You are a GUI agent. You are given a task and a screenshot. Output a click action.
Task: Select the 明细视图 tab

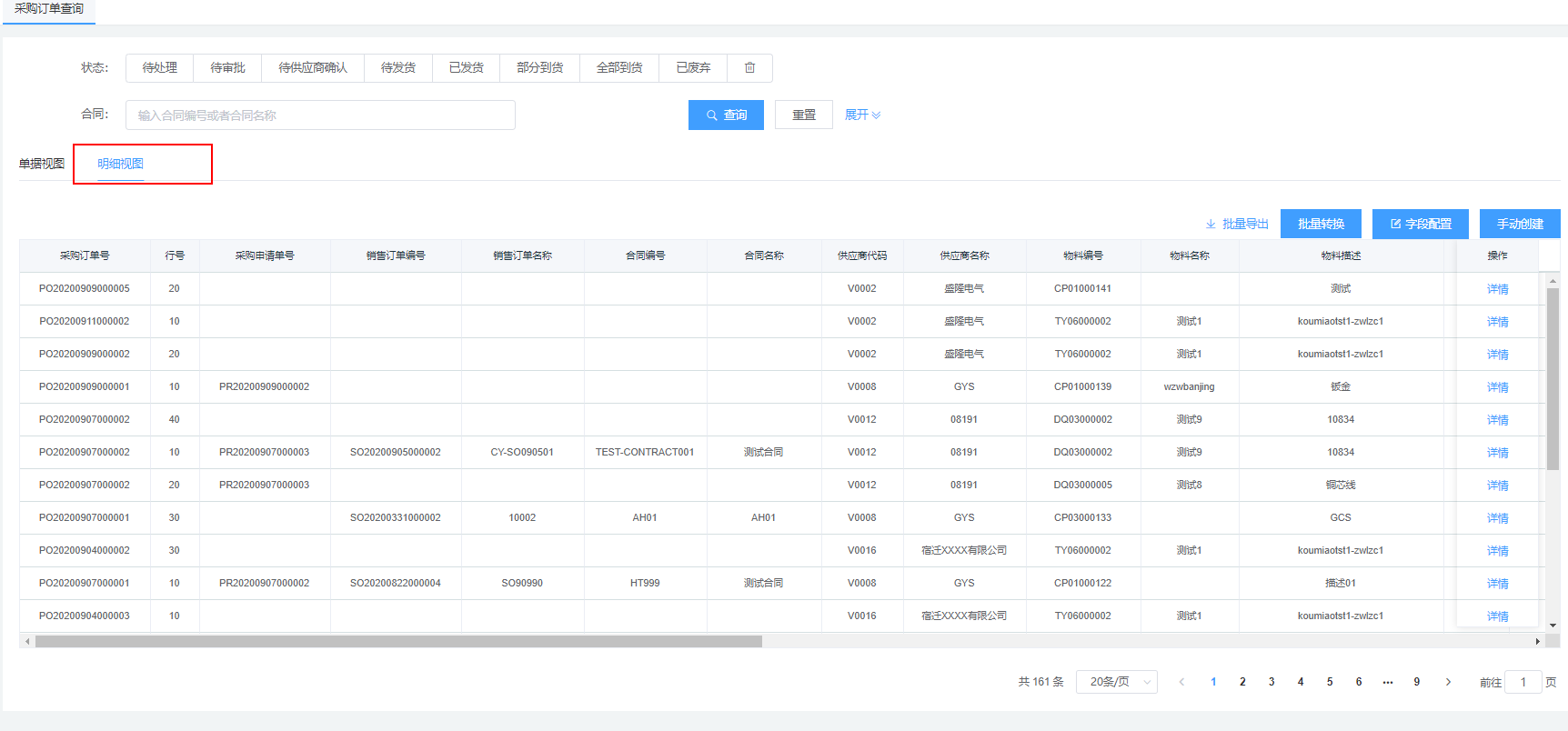click(x=121, y=165)
